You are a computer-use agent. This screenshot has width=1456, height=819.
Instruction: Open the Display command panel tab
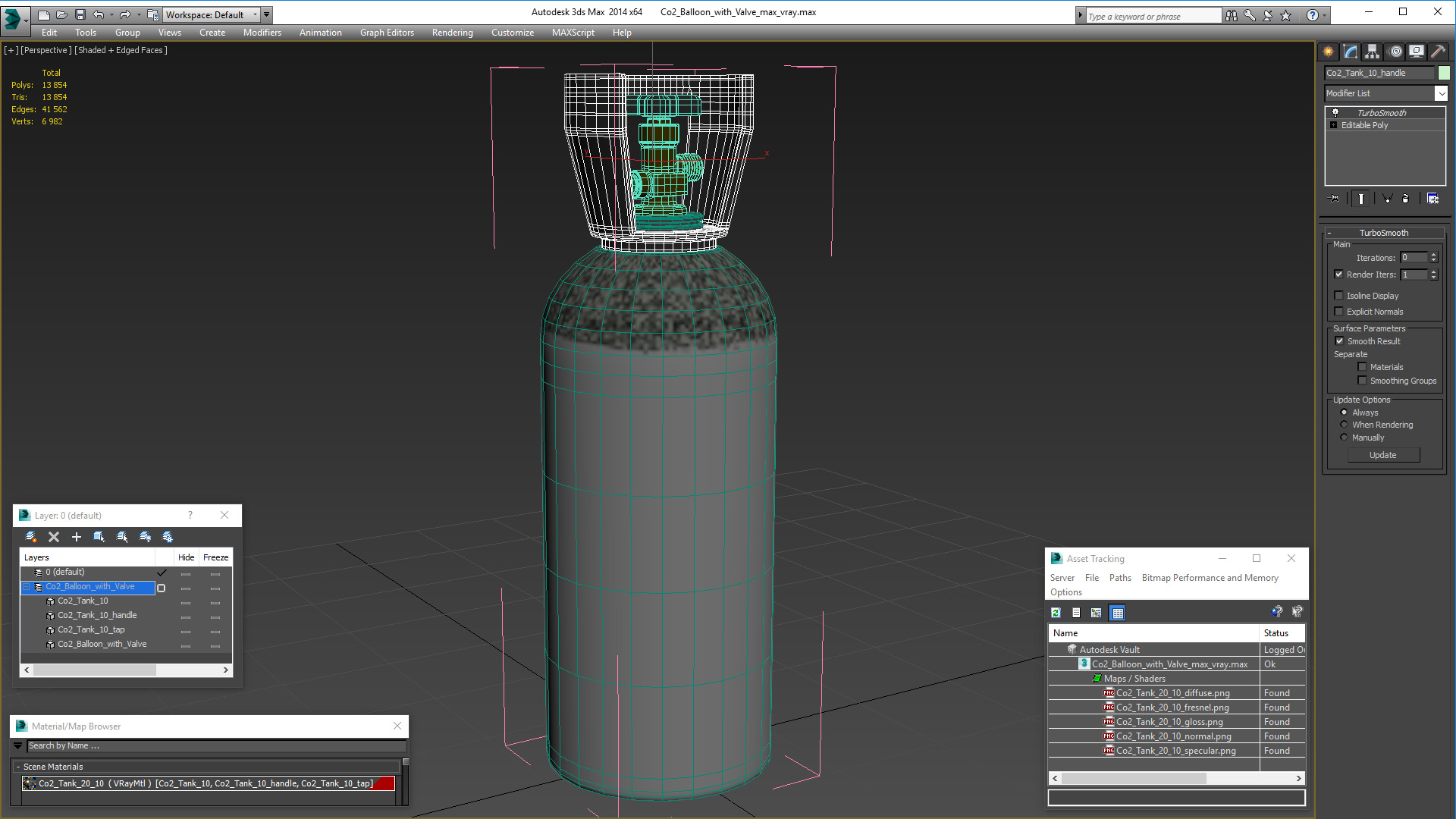(x=1417, y=52)
